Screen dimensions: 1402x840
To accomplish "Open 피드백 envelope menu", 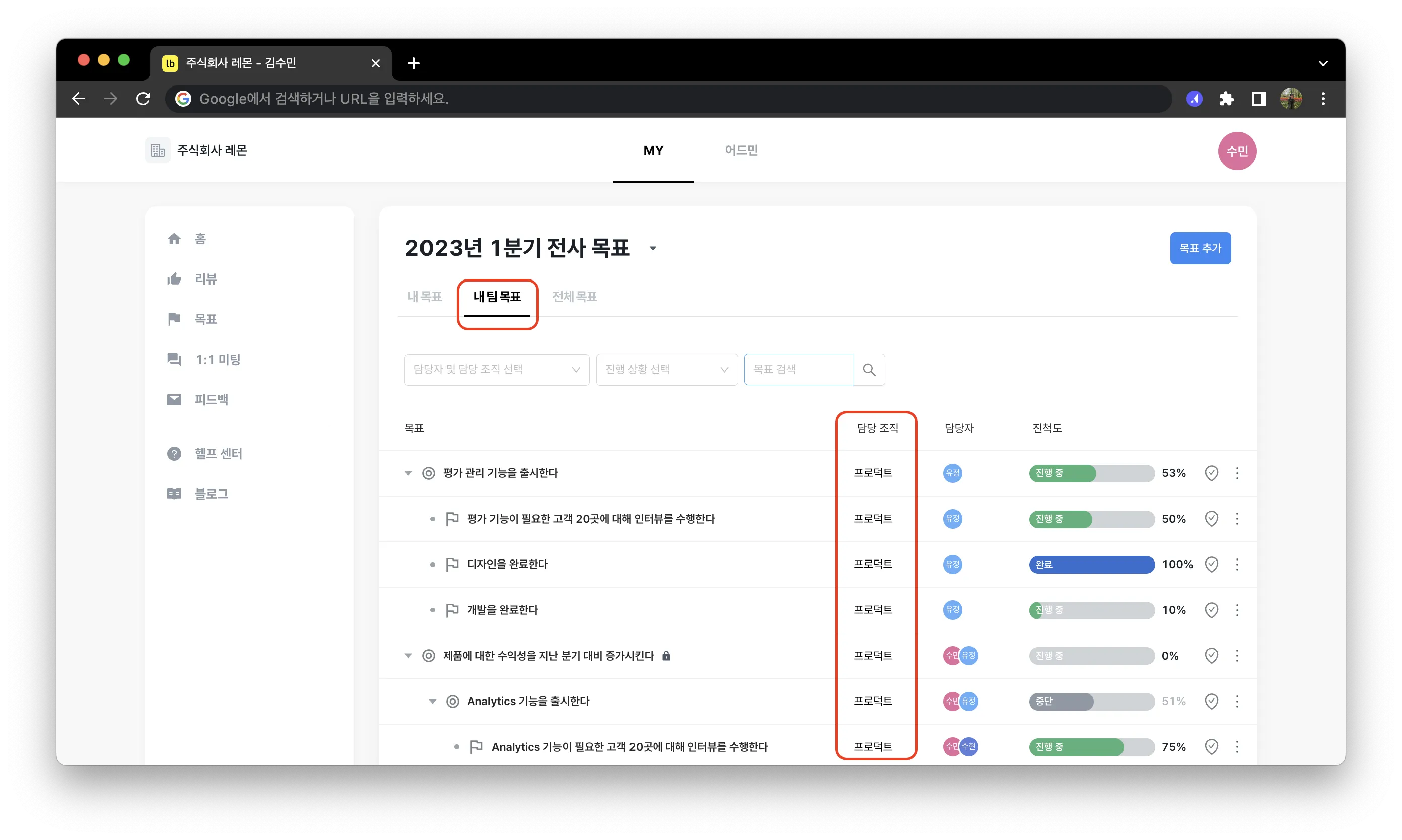I will (x=197, y=400).
